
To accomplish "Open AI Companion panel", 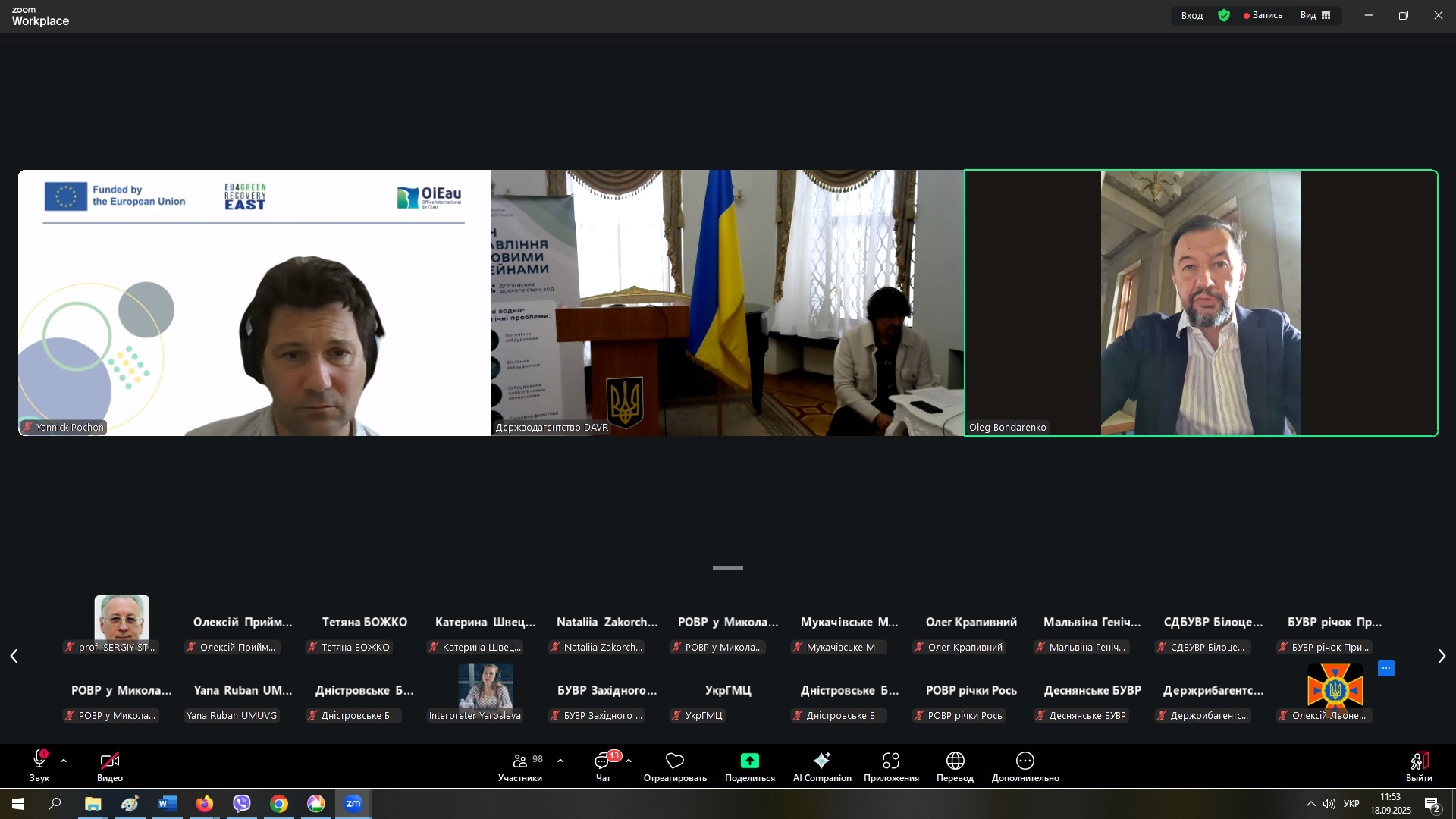I will 822,765.
